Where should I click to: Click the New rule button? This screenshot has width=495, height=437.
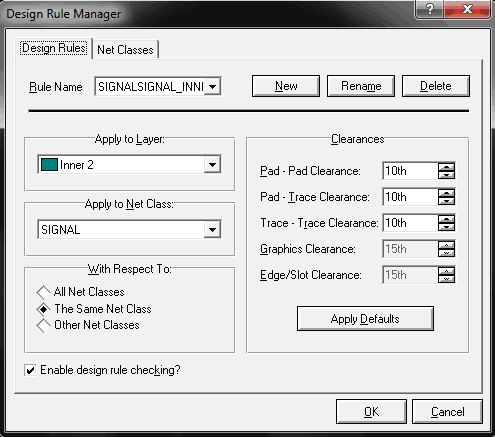[286, 86]
